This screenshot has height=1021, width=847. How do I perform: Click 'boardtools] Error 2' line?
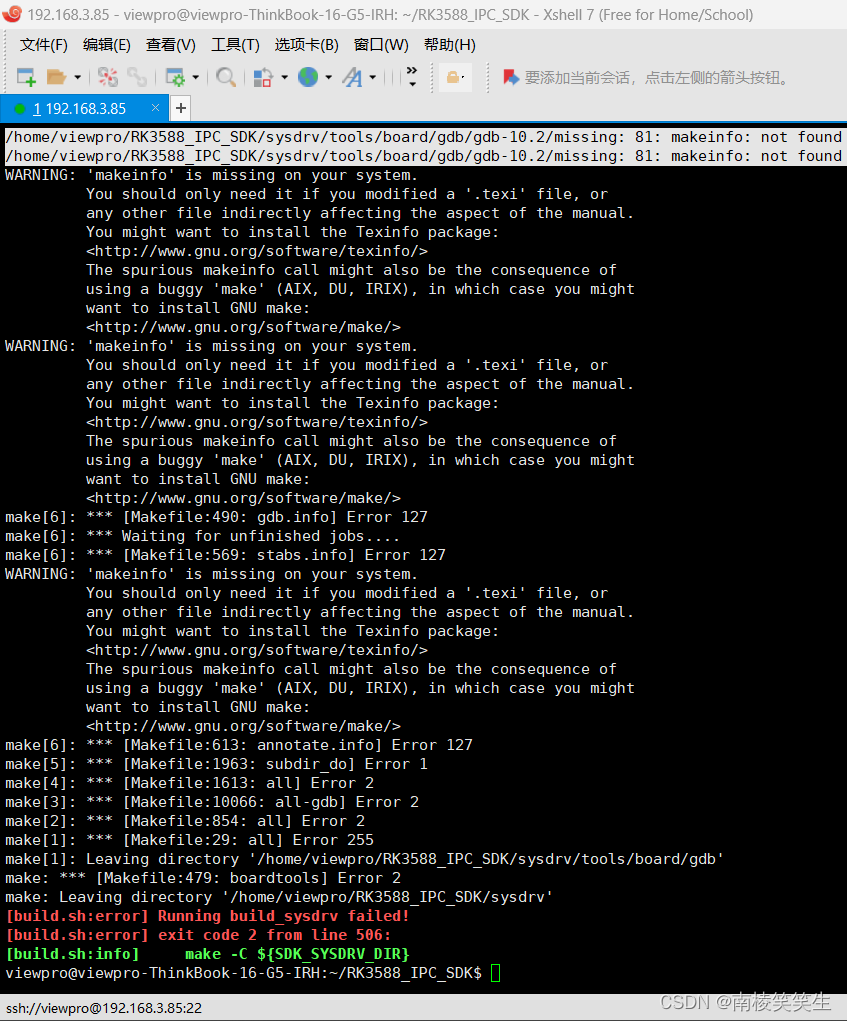point(203,878)
